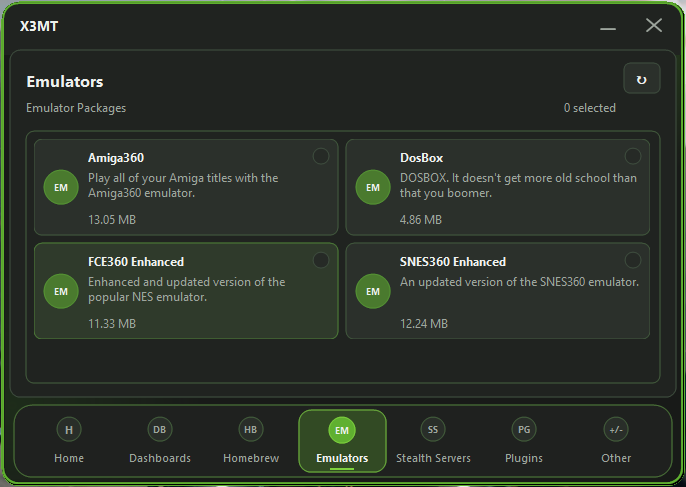Image resolution: width=686 pixels, height=487 pixels.
Task: Click the PG circle icon in navigation
Action: [524, 430]
